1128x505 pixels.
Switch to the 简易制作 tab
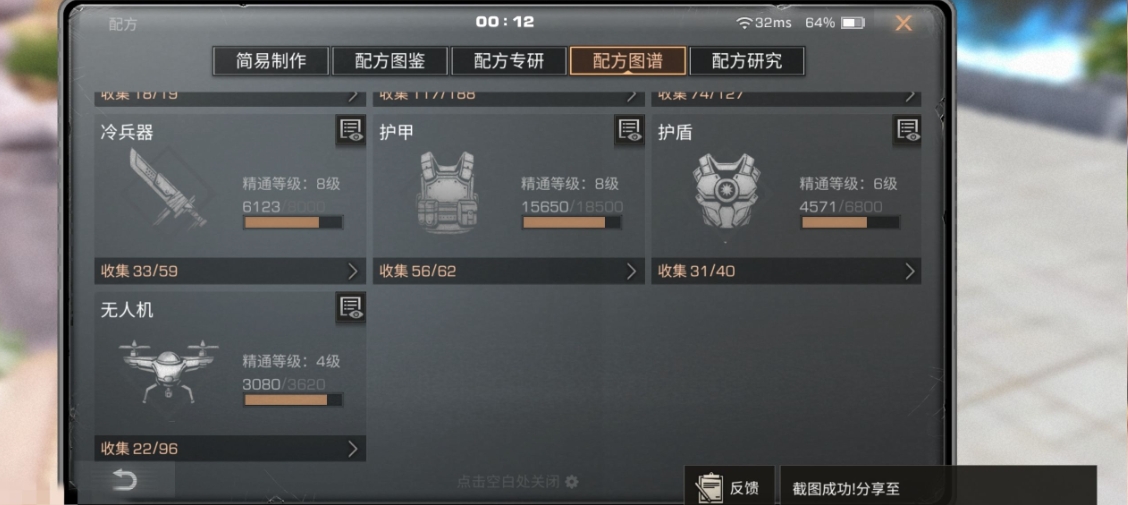[x=271, y=61]
